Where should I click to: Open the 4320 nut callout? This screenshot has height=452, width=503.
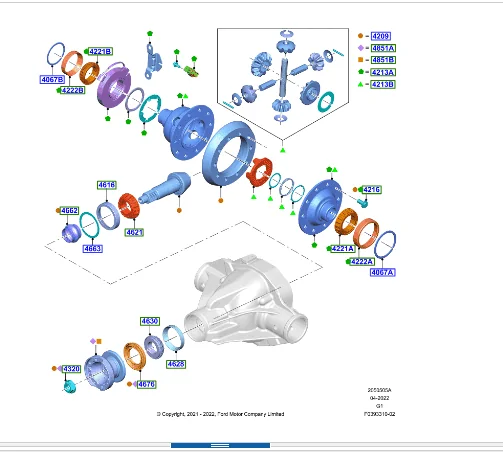point(71,369)
